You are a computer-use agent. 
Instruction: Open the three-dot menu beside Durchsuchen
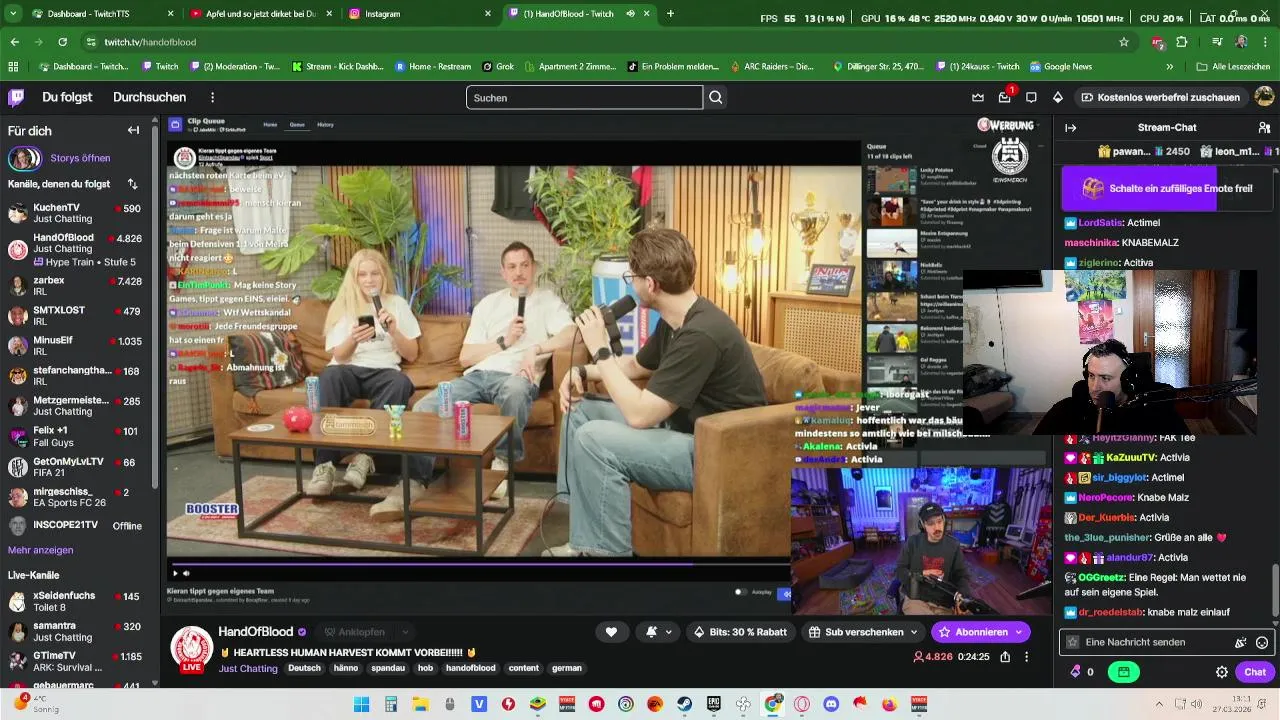point(212,97)
